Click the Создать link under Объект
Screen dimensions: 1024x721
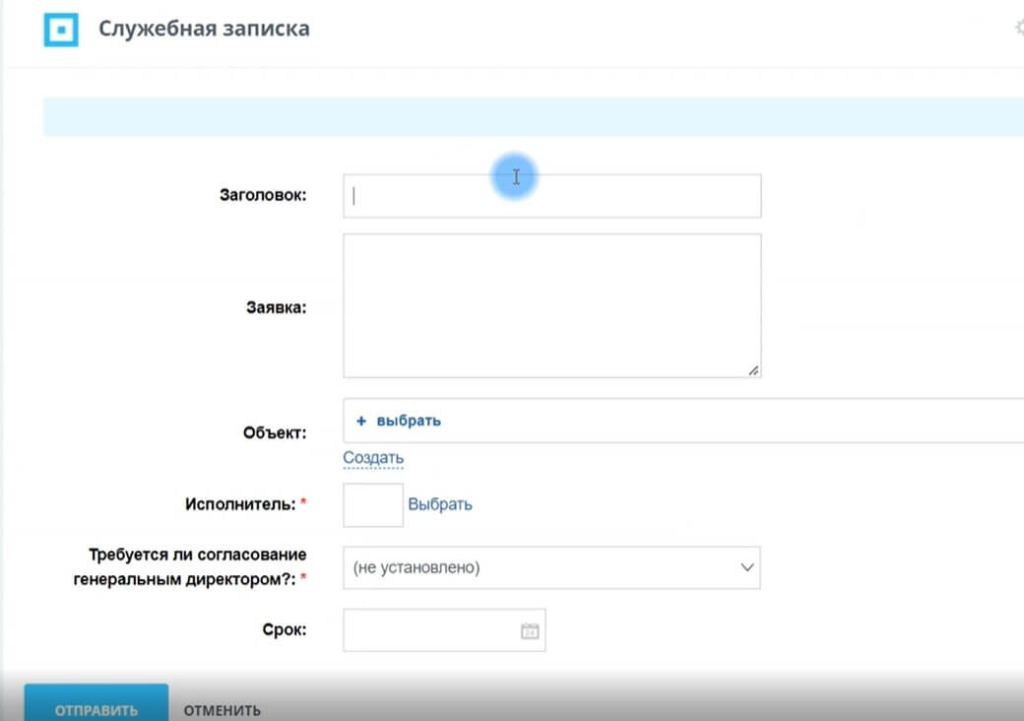coord(373,457)
